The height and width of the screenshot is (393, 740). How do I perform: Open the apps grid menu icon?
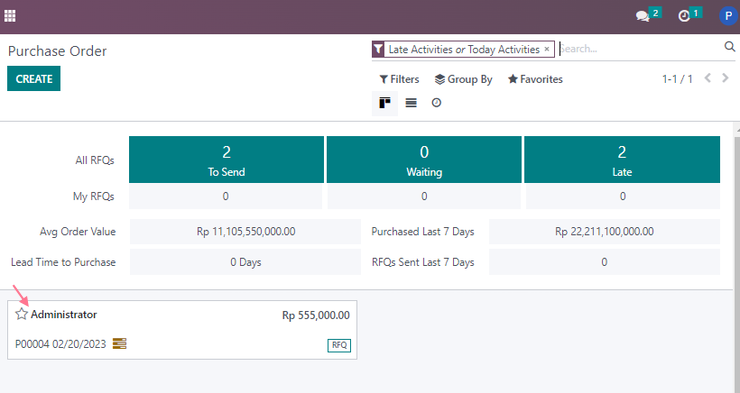(10, 16)
